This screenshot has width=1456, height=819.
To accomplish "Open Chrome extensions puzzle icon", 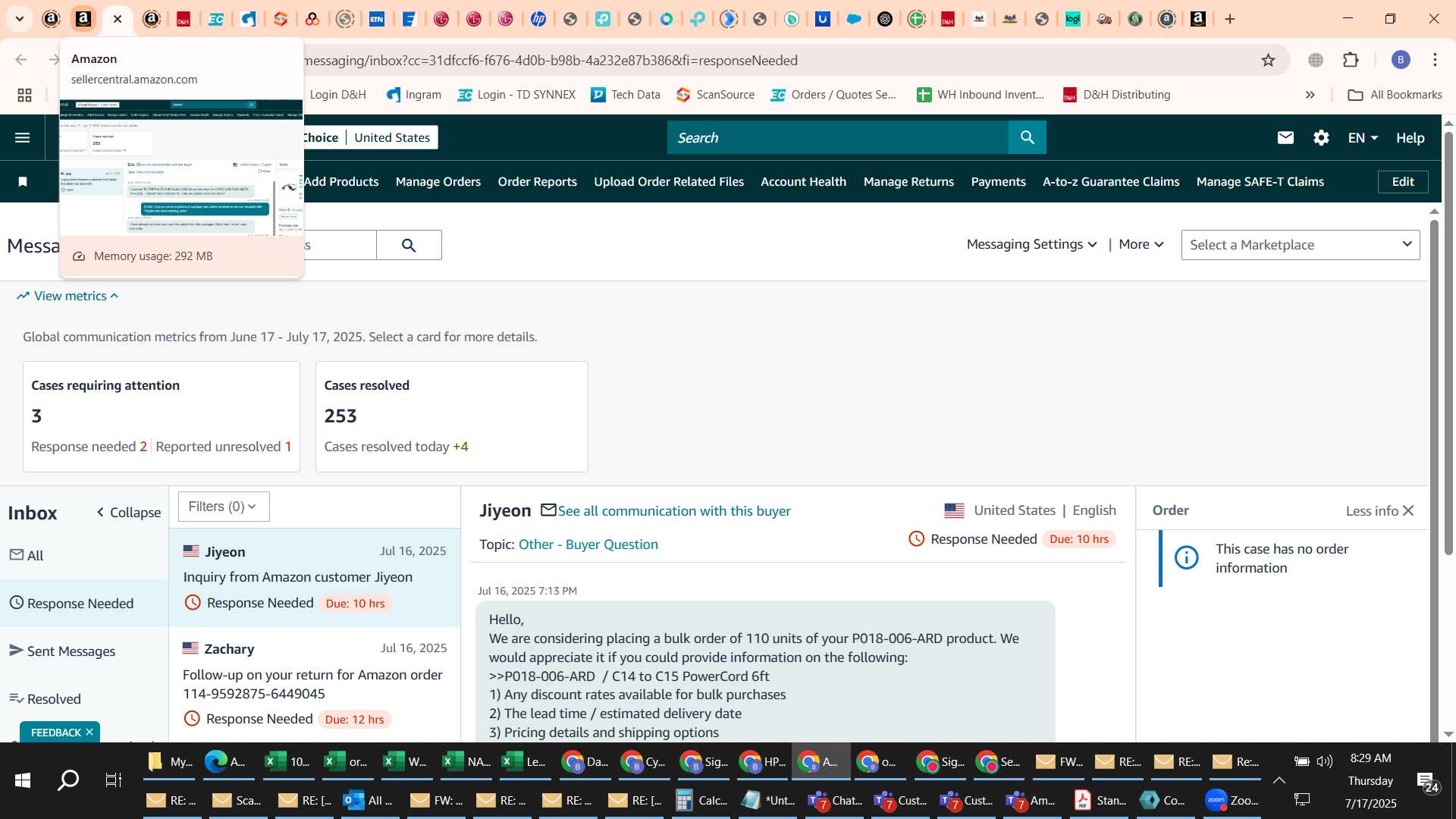I will (x=1351, y=60).
